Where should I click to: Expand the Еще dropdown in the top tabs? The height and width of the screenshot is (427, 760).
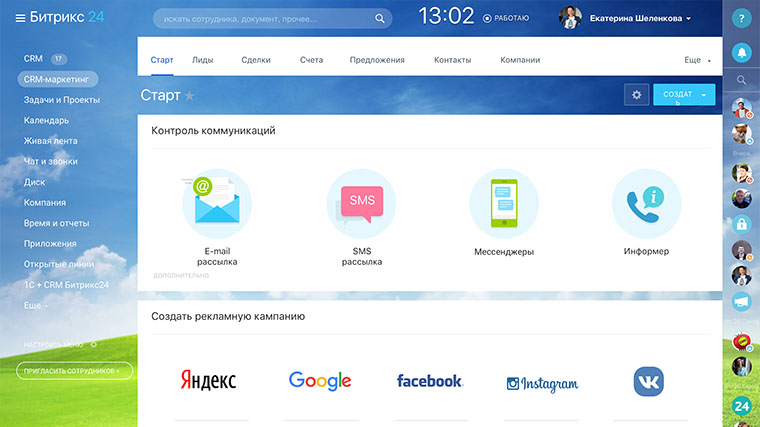pyautogui.click(x=697, y=60)
